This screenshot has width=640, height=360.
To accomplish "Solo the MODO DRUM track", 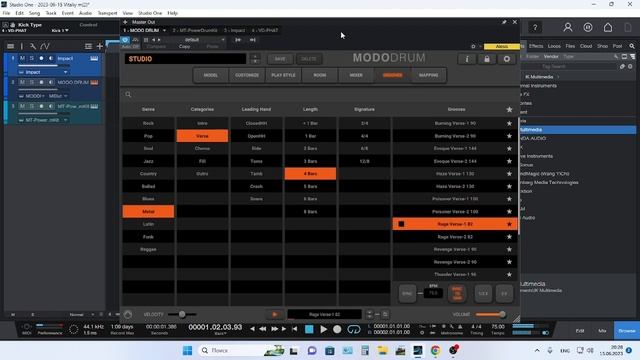I will click(31, 82).
